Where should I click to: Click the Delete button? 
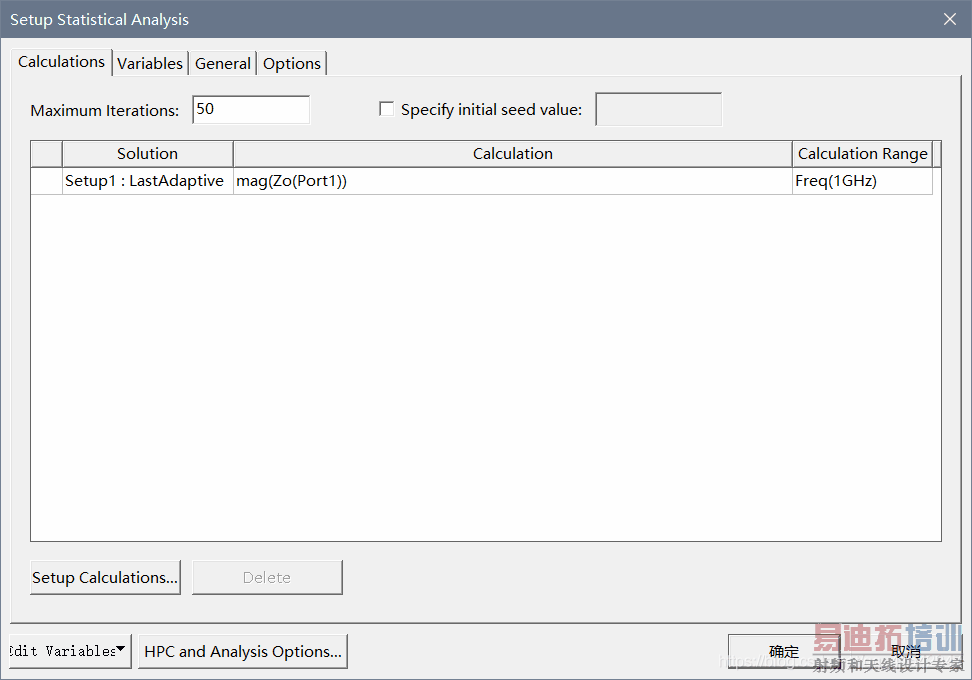tap(267, 578)
